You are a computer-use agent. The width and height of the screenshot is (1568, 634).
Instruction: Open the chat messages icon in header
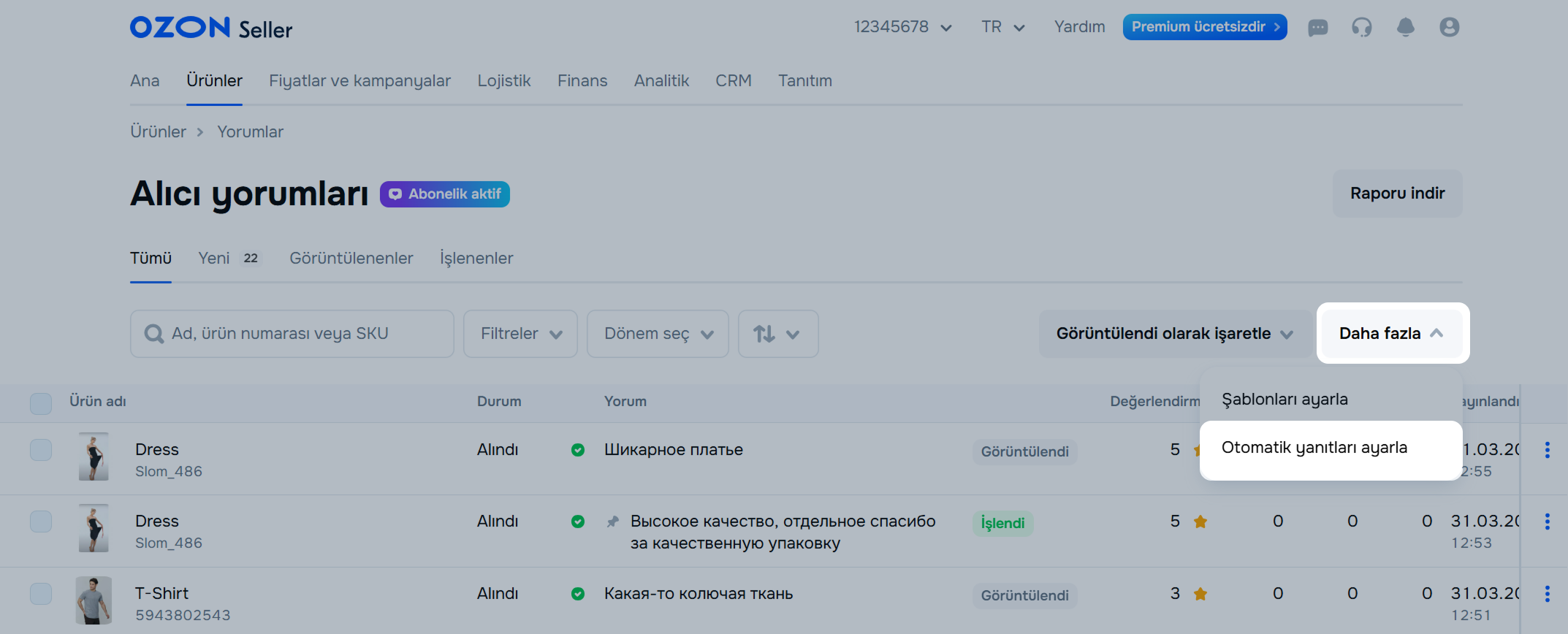[1317, 28]
